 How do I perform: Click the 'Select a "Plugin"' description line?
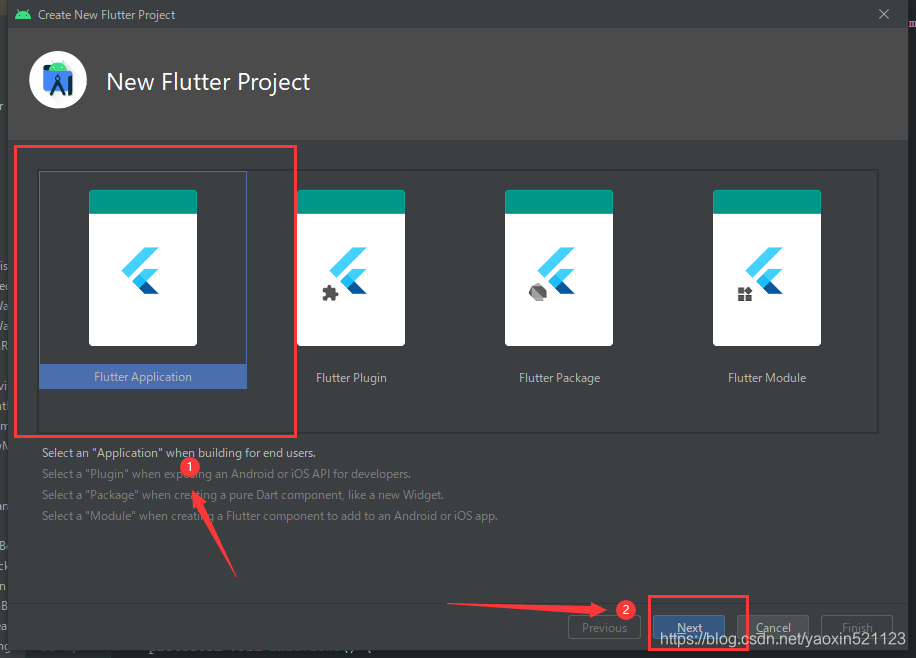pyautogui.click(x=226, y=474)
